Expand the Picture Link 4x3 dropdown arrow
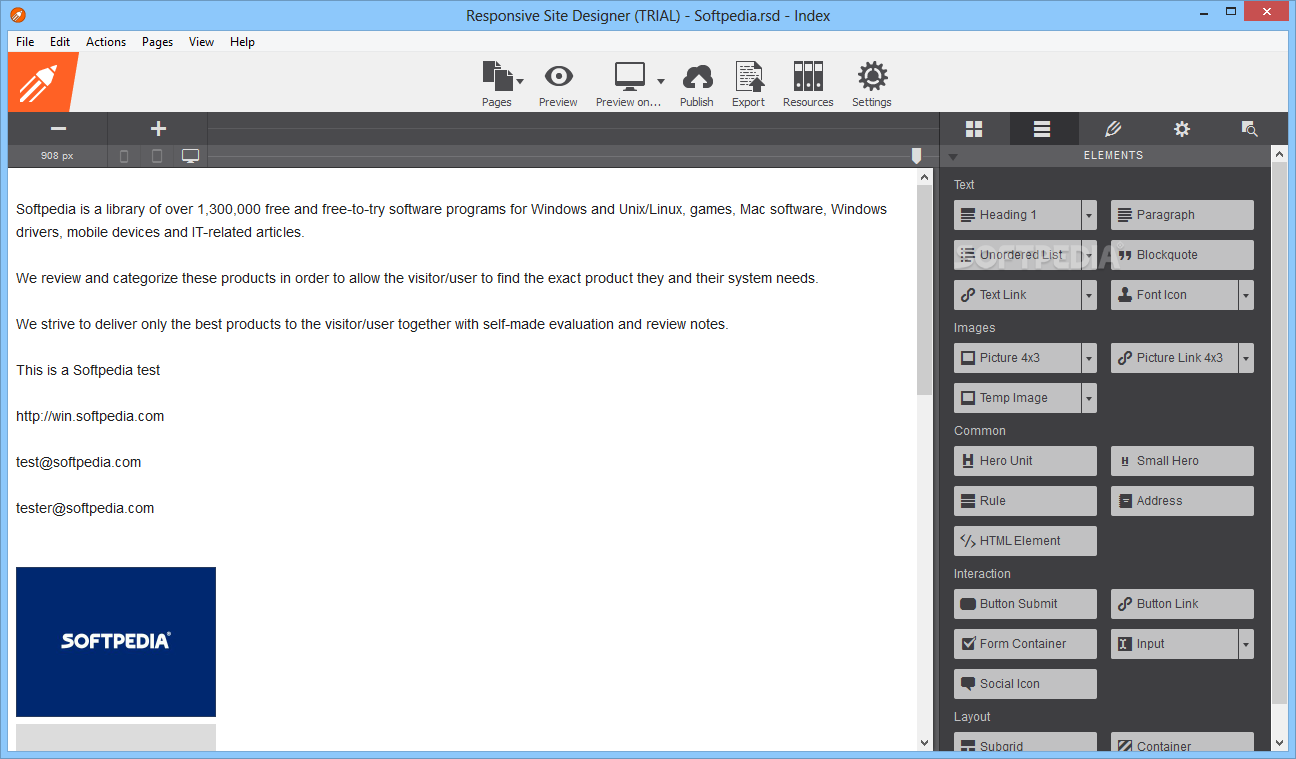1296x759 pixels. click(x=1246, y=358)
